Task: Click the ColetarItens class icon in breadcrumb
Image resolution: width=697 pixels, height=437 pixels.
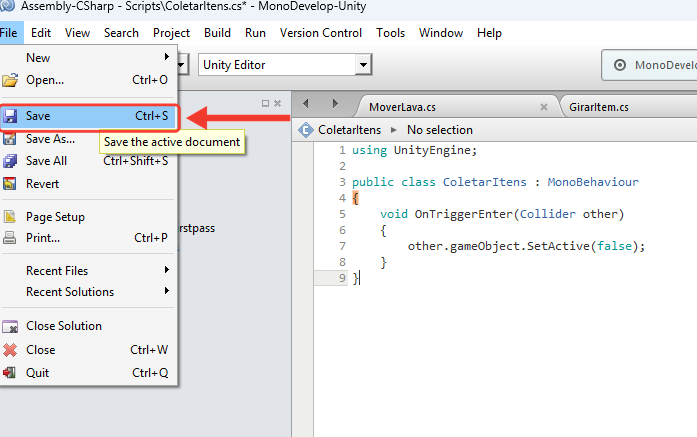Action: [x=306, y=130]
